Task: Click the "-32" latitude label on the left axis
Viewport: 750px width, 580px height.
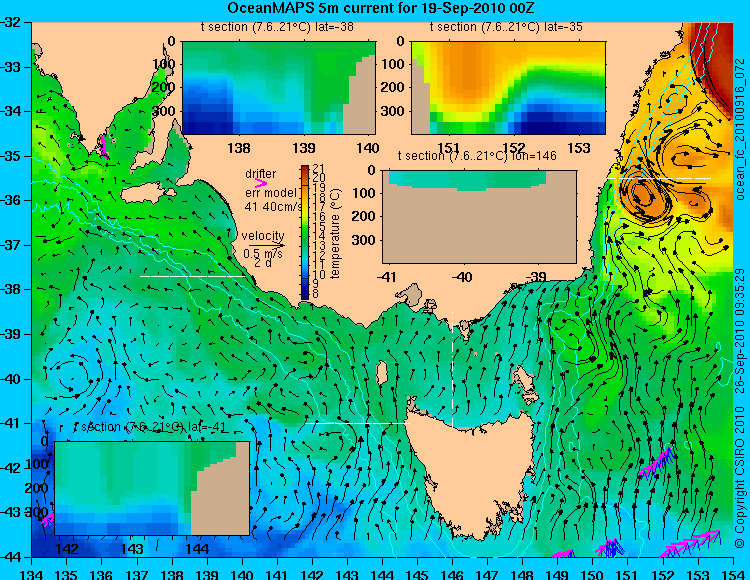Action: [x=11, y=22]
